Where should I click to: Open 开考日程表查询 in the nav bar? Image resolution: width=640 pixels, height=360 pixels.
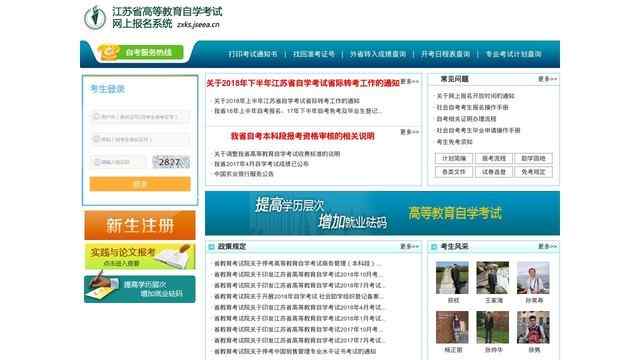tap(445, 54)
